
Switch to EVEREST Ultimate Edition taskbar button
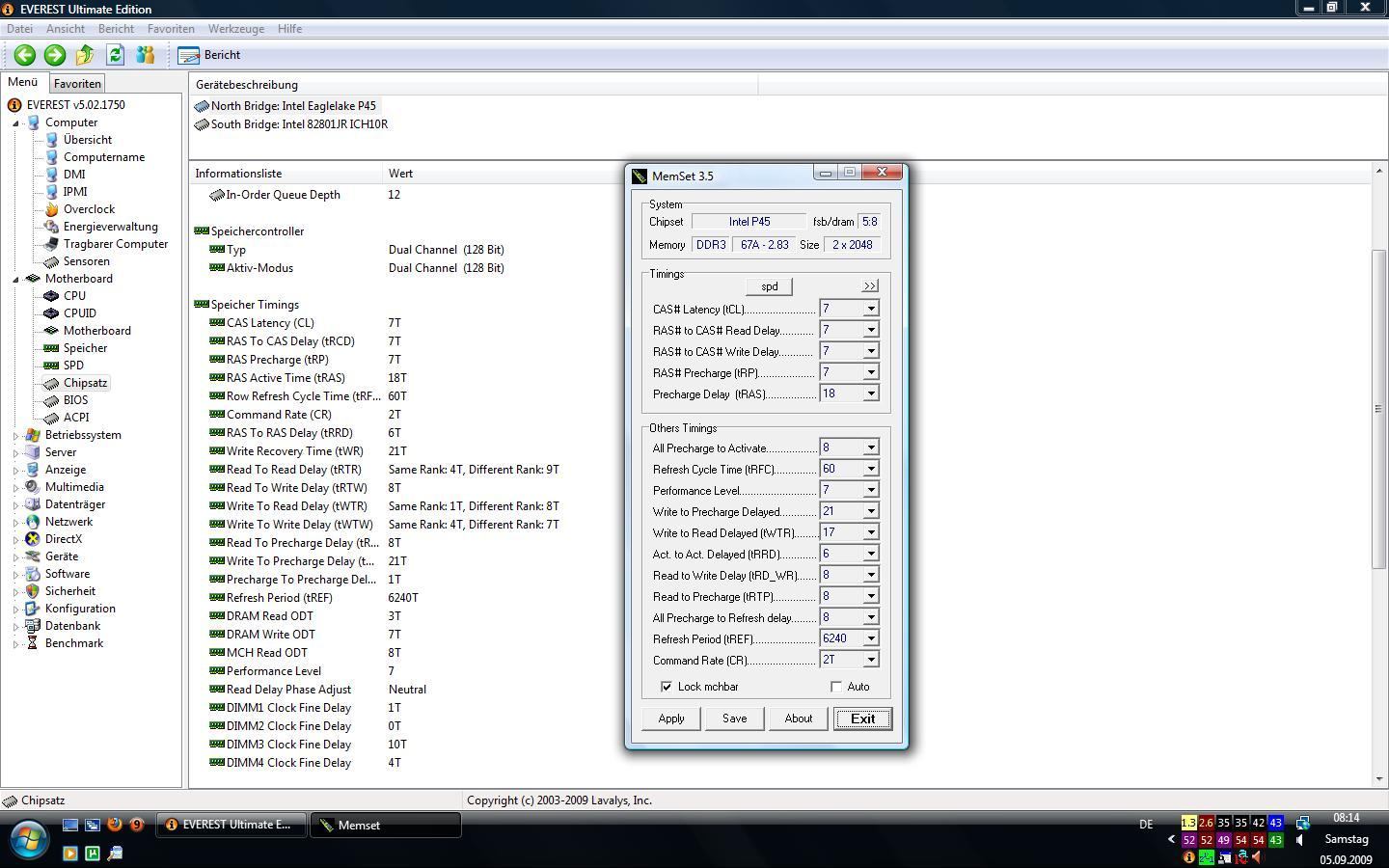coord(231,826)
